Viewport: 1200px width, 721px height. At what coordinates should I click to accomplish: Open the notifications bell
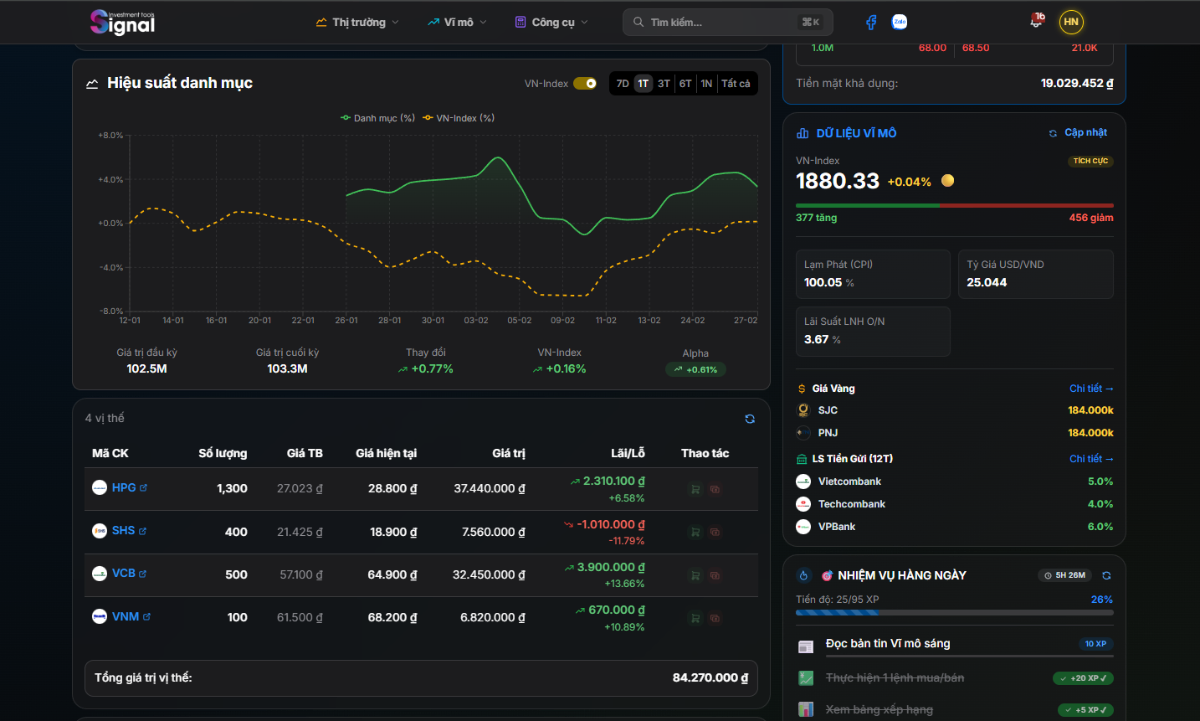coord(1036,21)
